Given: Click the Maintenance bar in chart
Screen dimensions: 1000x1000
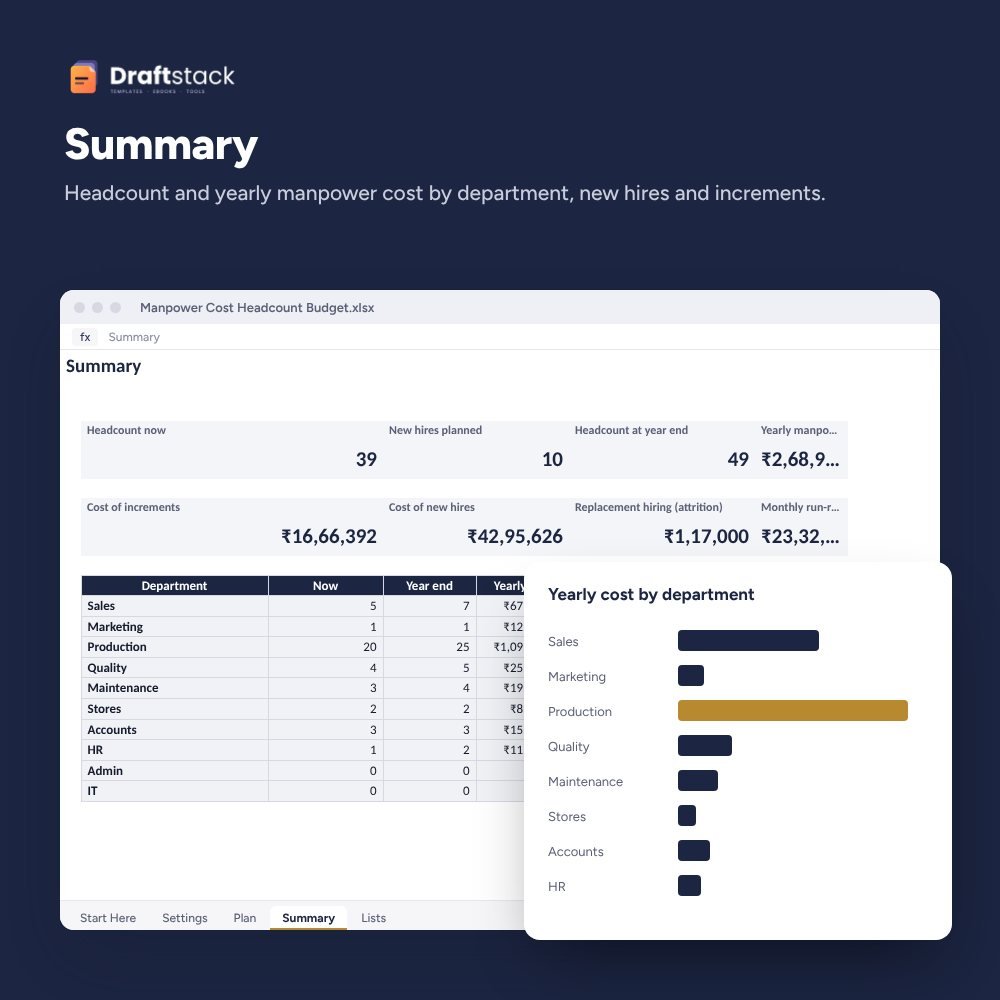Looking at the screenshot, I should point(698,781).
